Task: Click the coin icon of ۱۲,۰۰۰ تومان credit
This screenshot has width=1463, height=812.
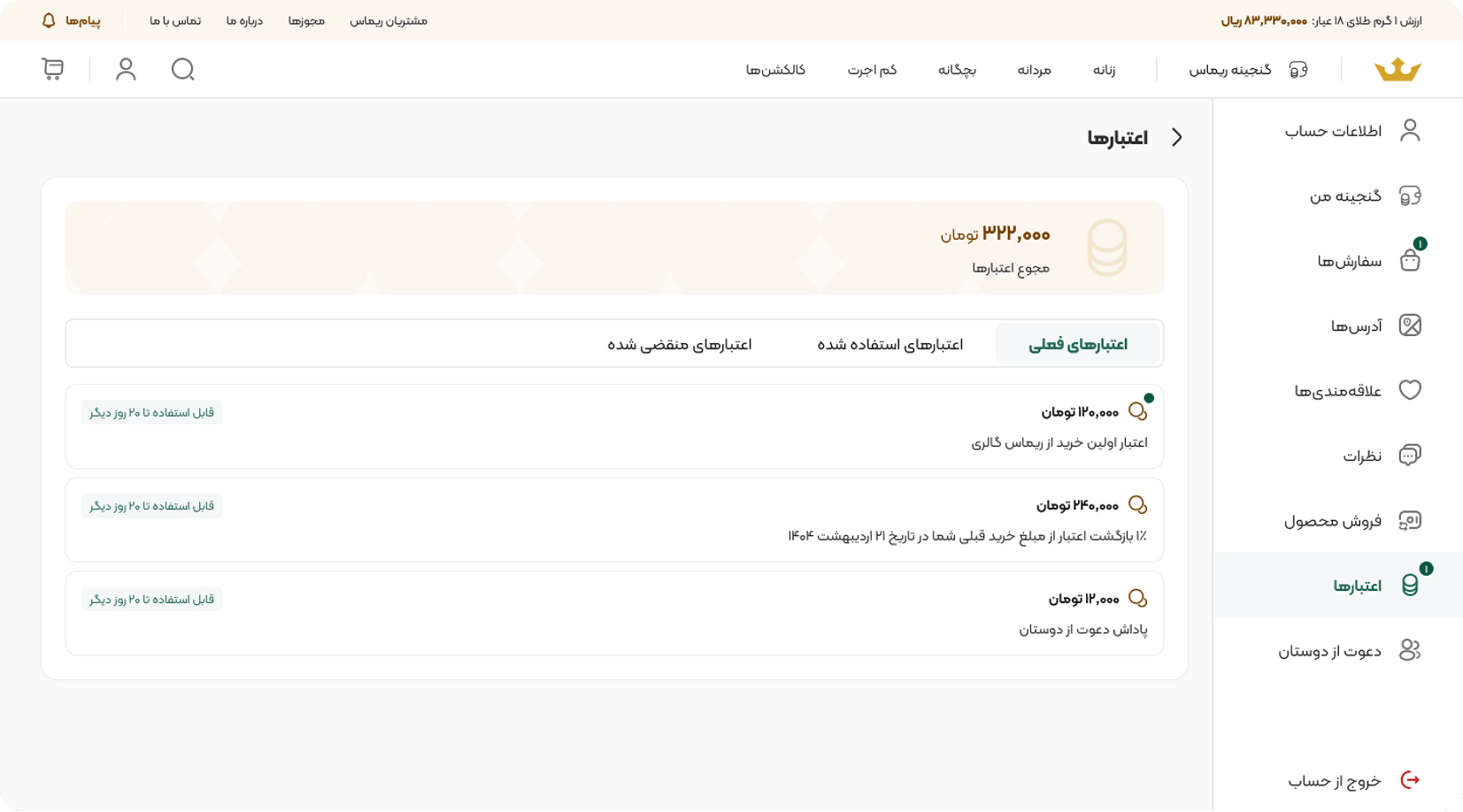Action: 1138,599
